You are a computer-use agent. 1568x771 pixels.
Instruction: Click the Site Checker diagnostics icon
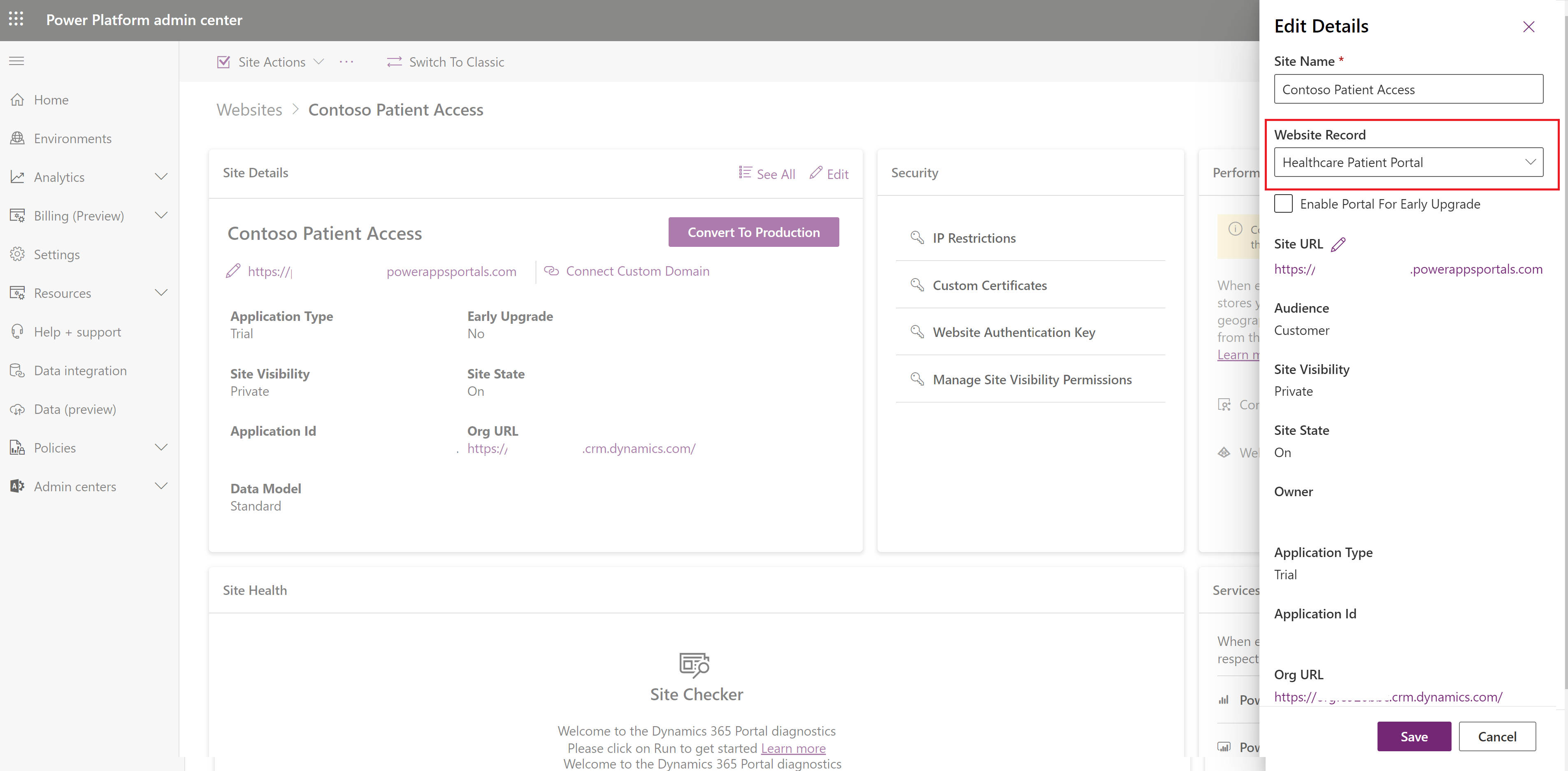point(695,664)
